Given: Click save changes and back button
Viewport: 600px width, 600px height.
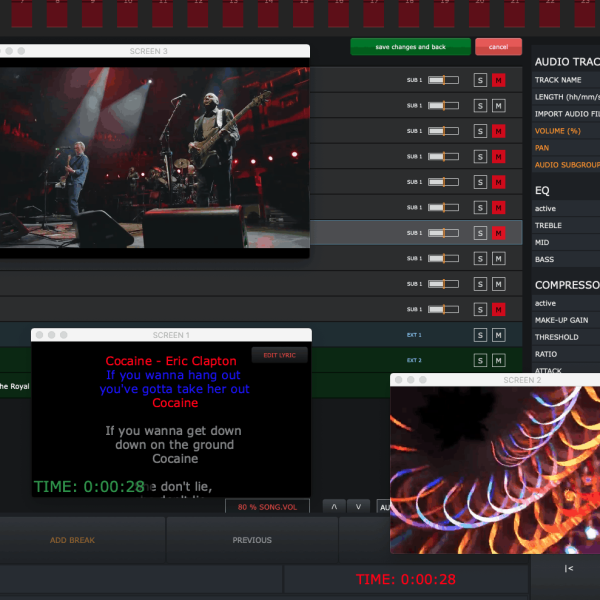Looking at the screenshot, I should (x=410, y=47).
